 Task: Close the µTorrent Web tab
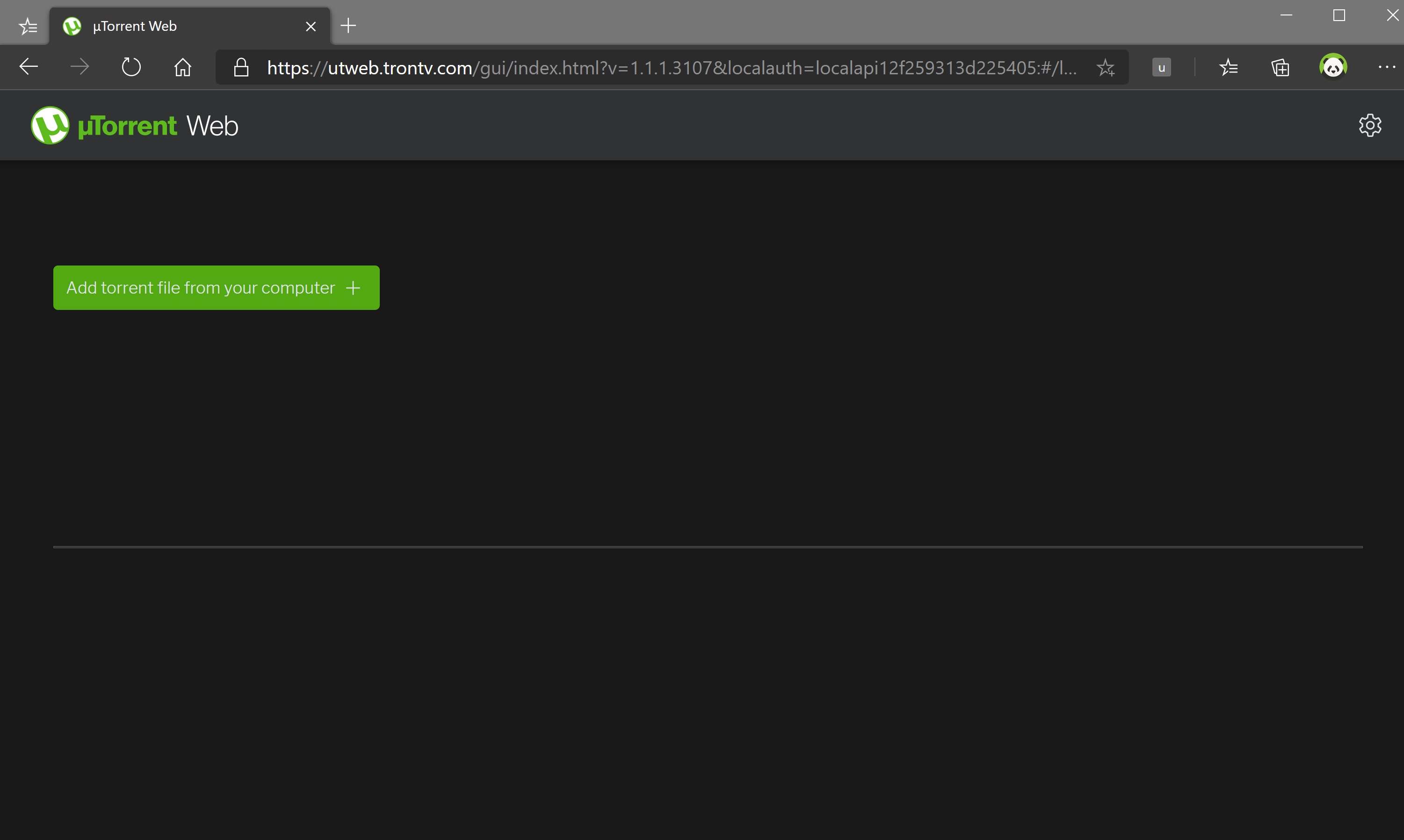(311, 26)
